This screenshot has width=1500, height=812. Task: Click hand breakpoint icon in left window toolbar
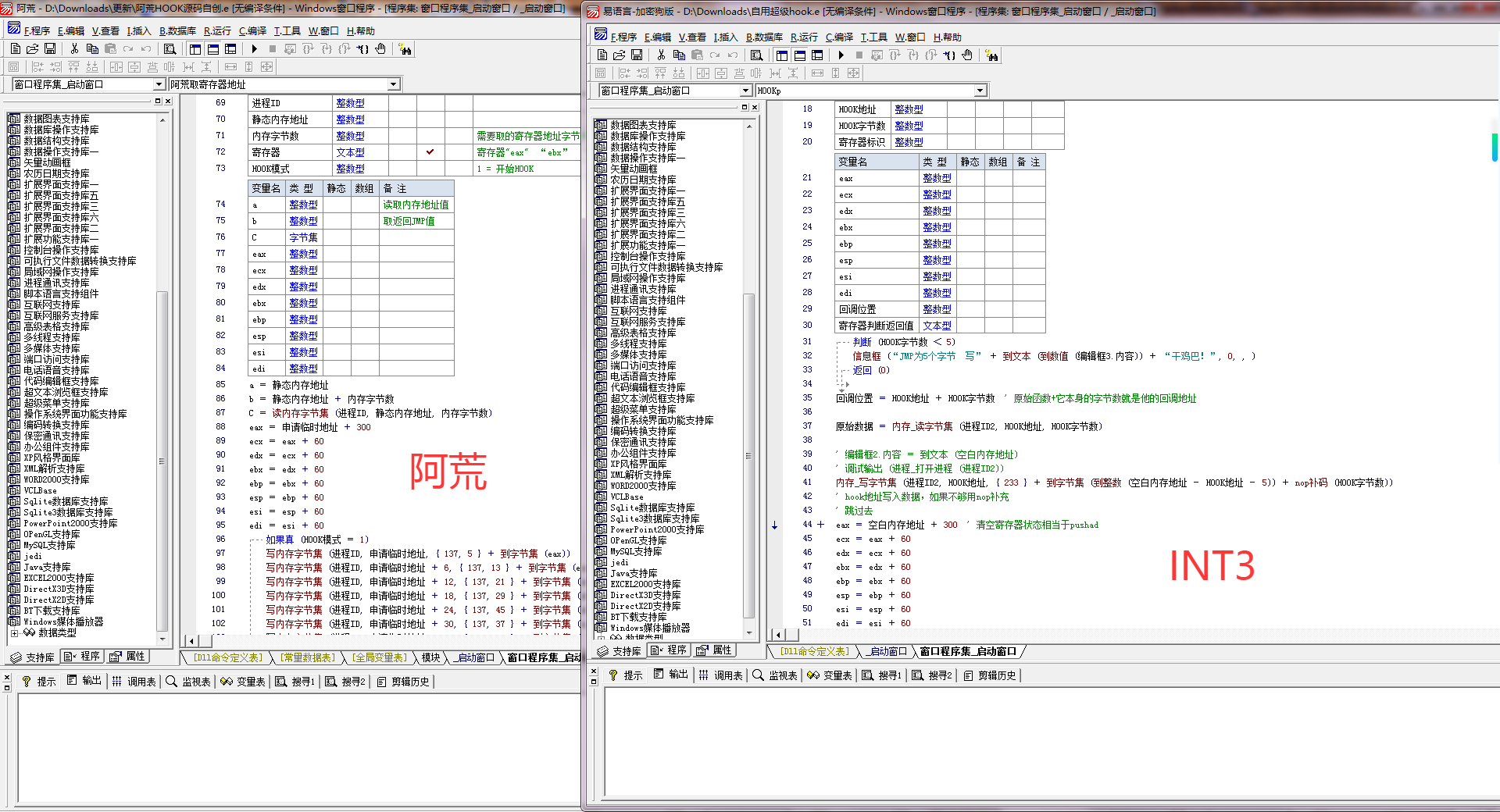(380, 49)
